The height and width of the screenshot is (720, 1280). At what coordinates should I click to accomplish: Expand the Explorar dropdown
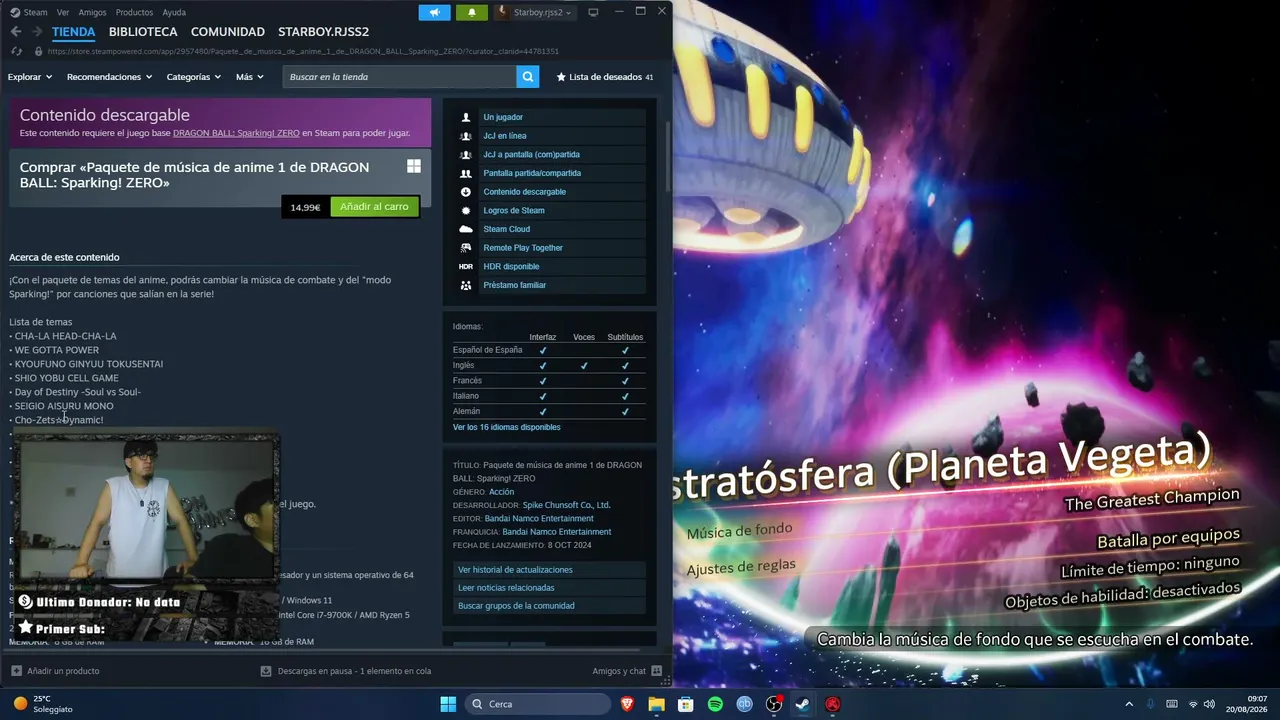tap(29, 77)
